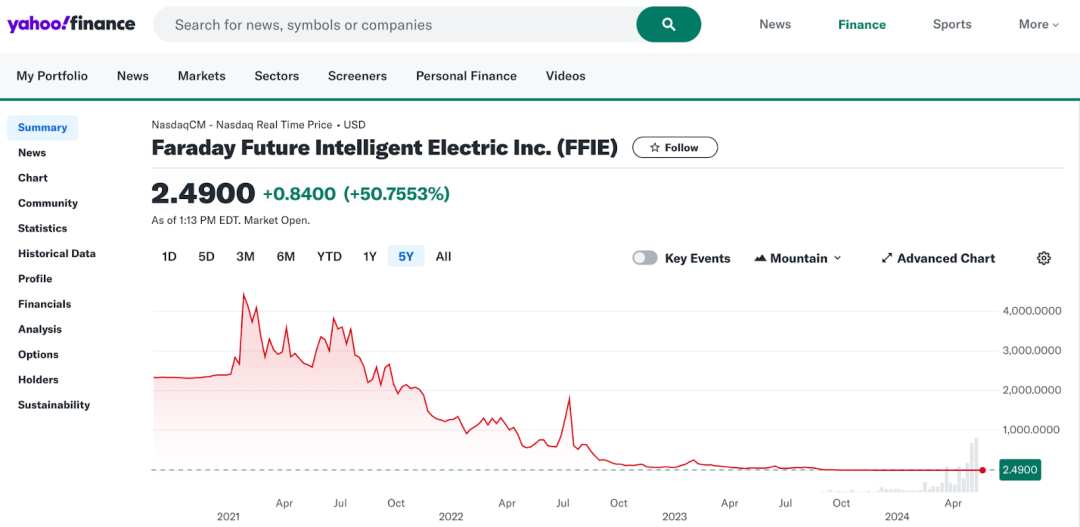Select Financials in the left sidebar
The width and height of the screenshot is (1080, 527).
pos(44,304)
